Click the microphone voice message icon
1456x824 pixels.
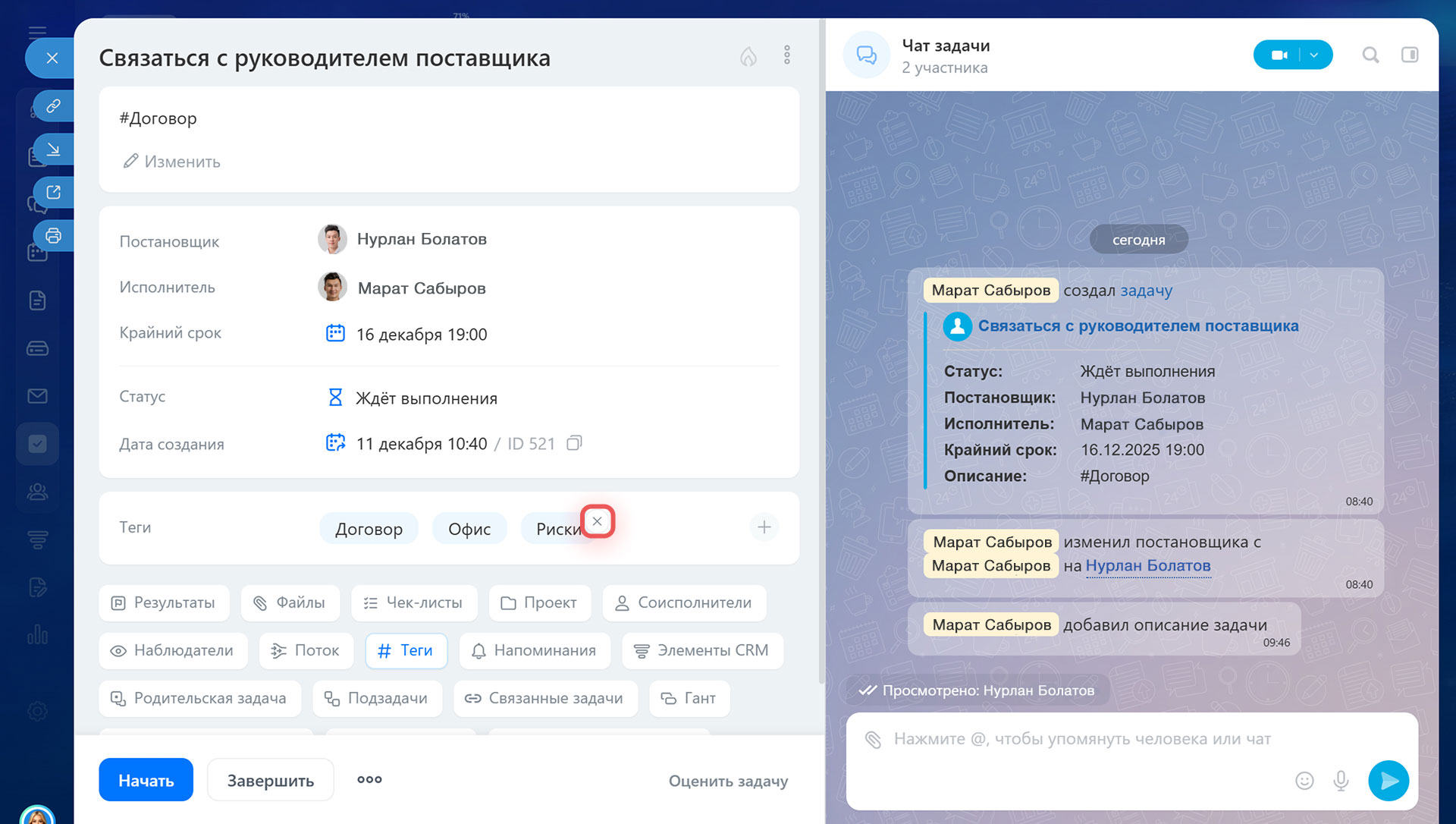pos(1341,780)
